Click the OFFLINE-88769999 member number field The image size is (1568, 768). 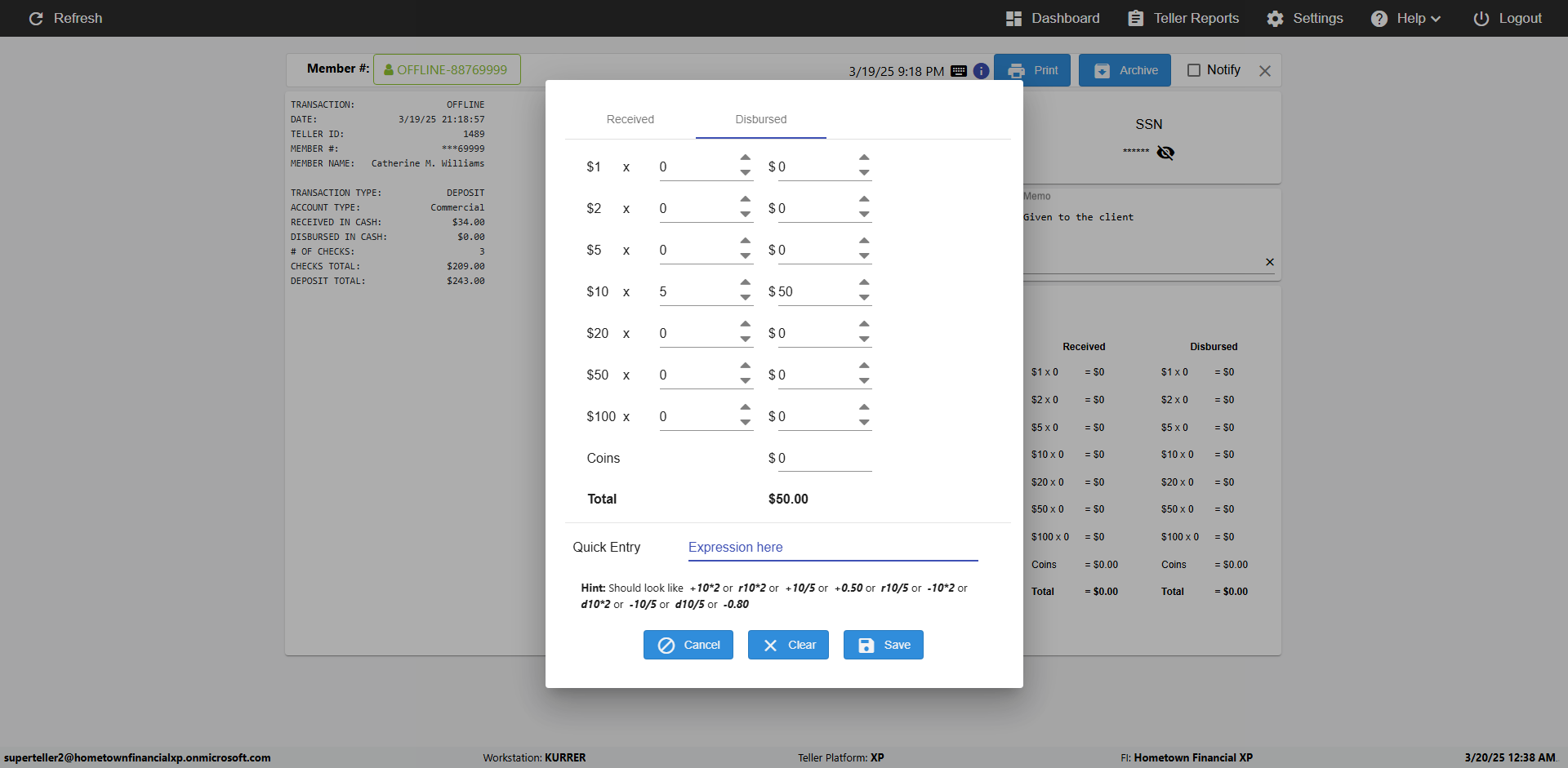[447, 69]
